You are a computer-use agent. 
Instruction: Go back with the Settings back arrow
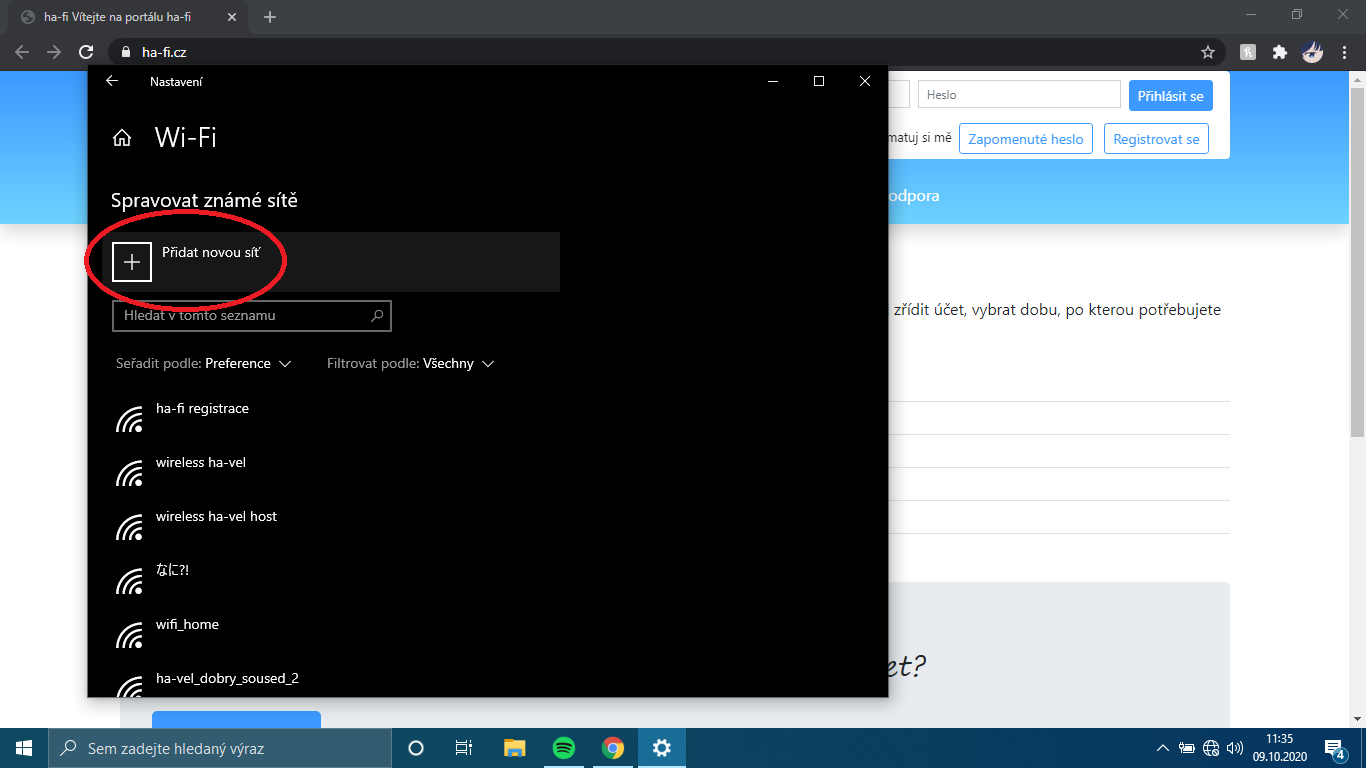pos(112,82)
